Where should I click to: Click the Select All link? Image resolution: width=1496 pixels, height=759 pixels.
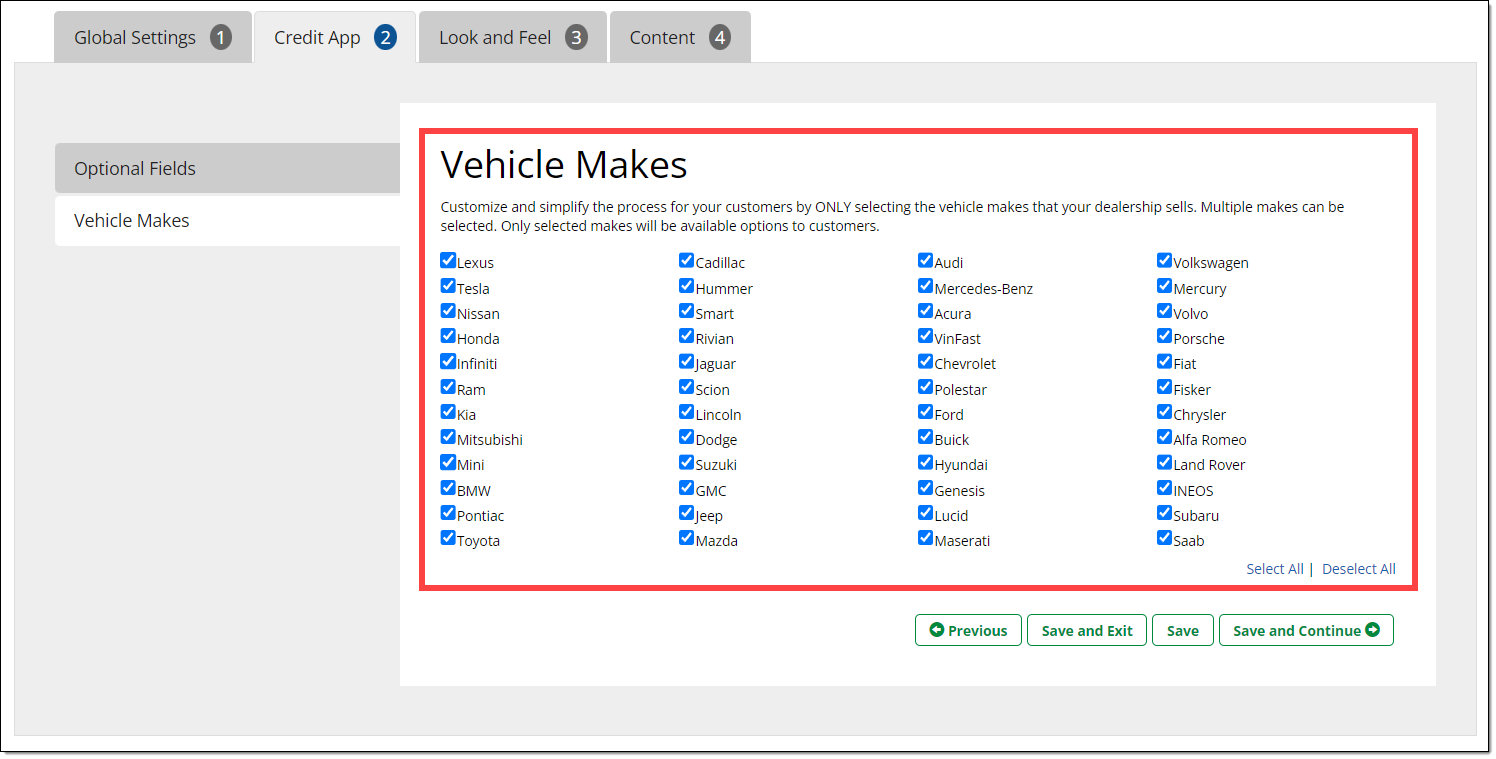coord(1274,569)
